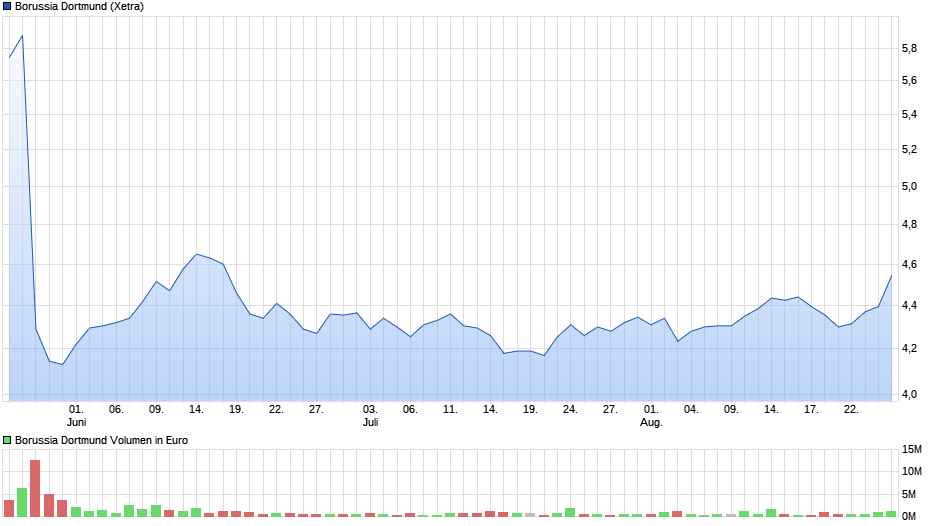Viewport: 940px width, 526px height.
Task: Click the 4,8 price axis label
Action: (909, 225)
